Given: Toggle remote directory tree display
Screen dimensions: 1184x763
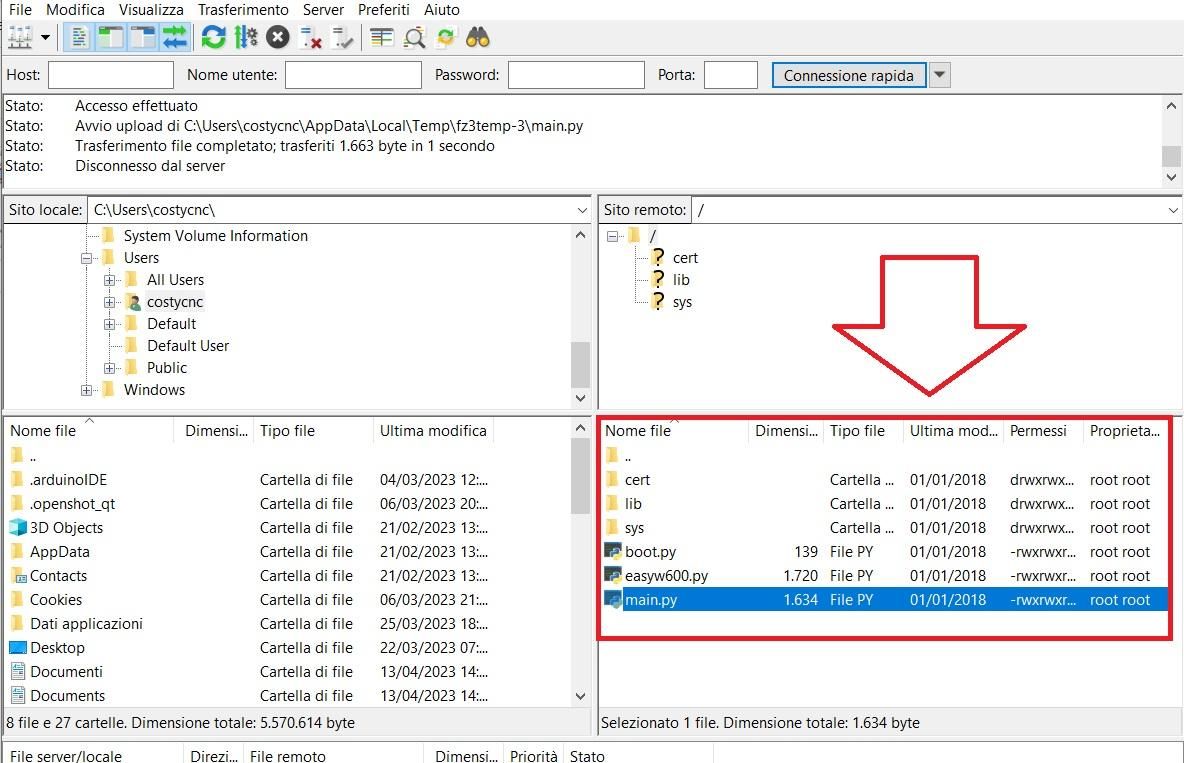Looking at the screenshot, I should 143,37.
